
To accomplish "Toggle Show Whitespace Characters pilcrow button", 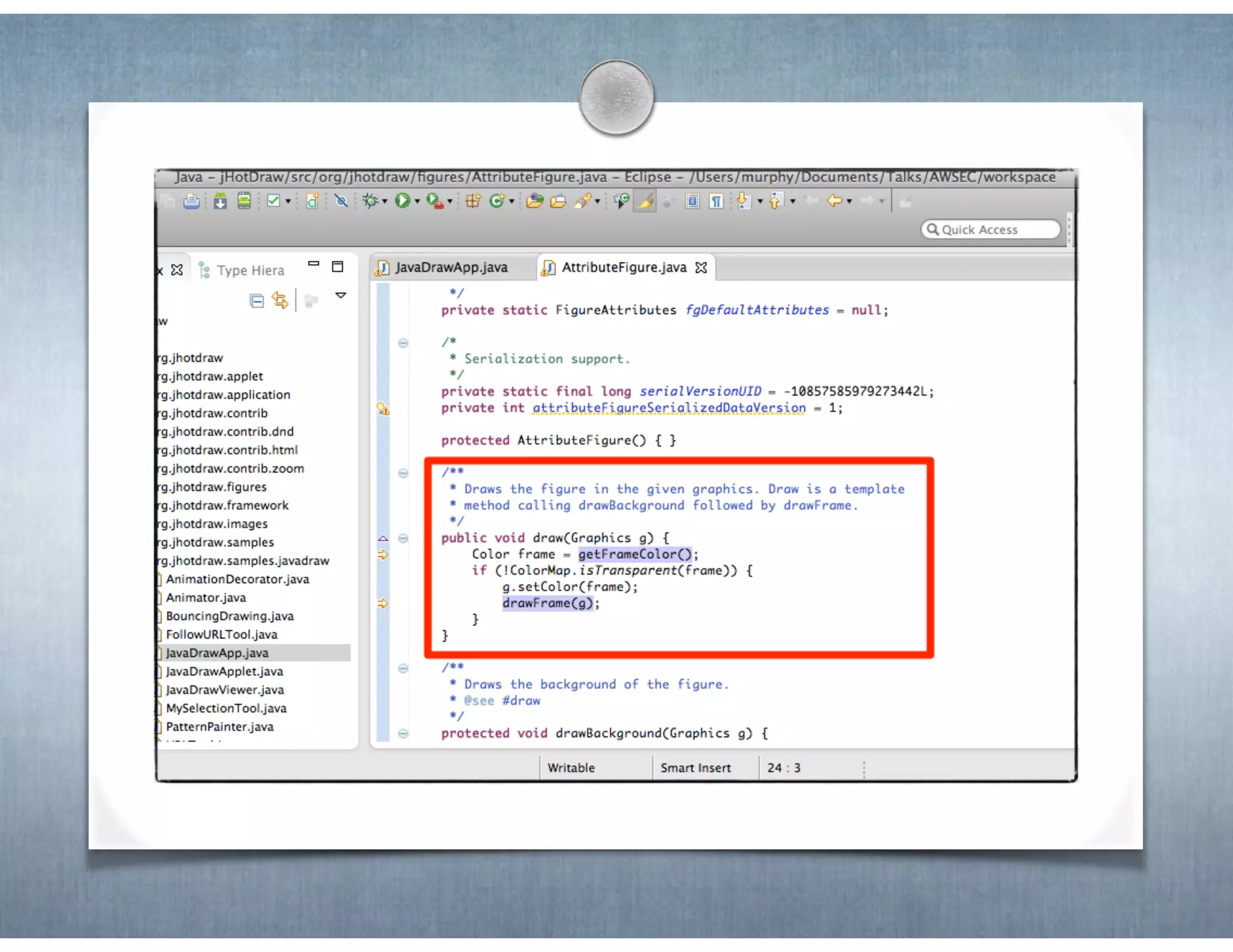I will pos(716,201).
